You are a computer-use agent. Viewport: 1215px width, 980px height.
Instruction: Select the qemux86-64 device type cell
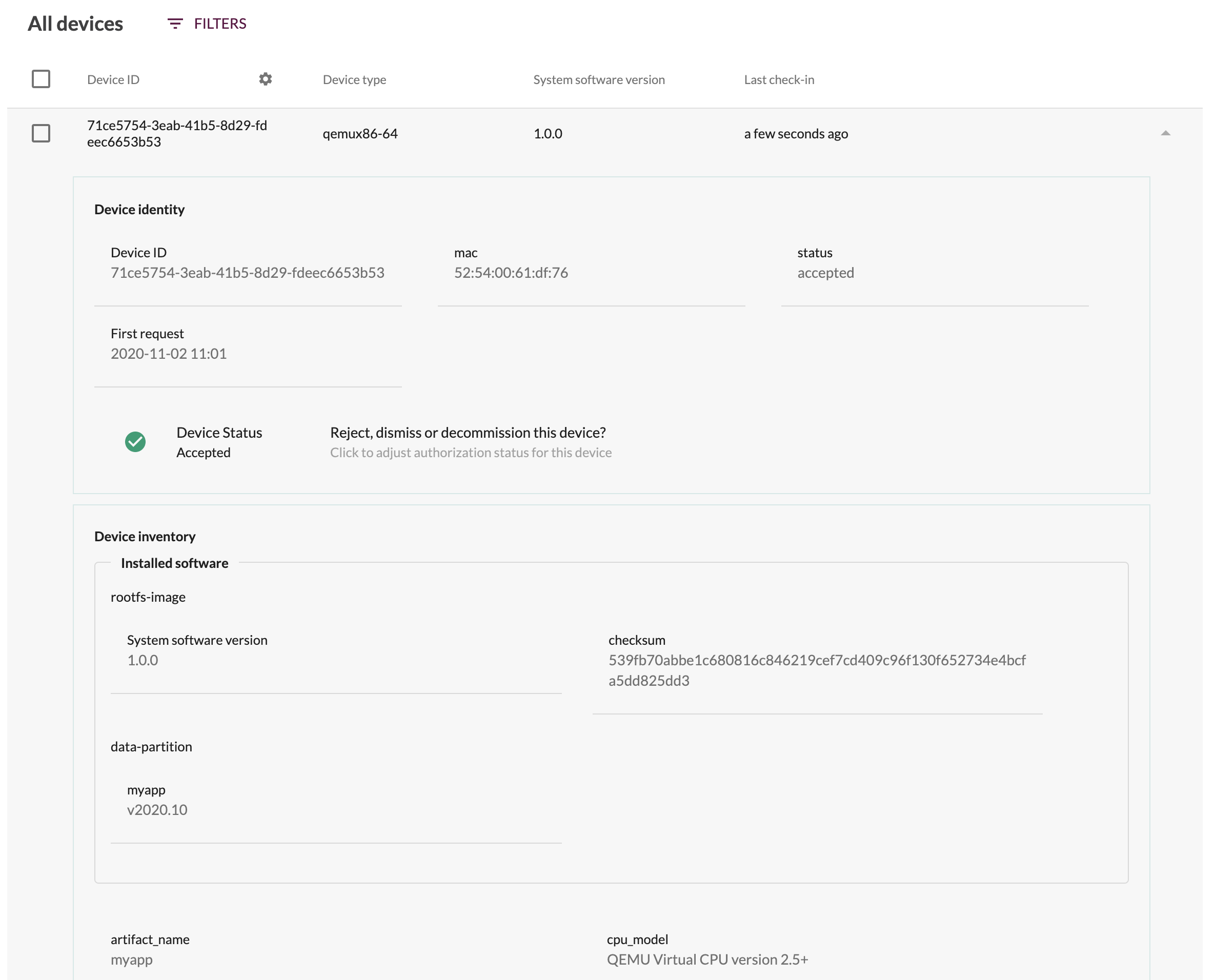click(360, 133)
